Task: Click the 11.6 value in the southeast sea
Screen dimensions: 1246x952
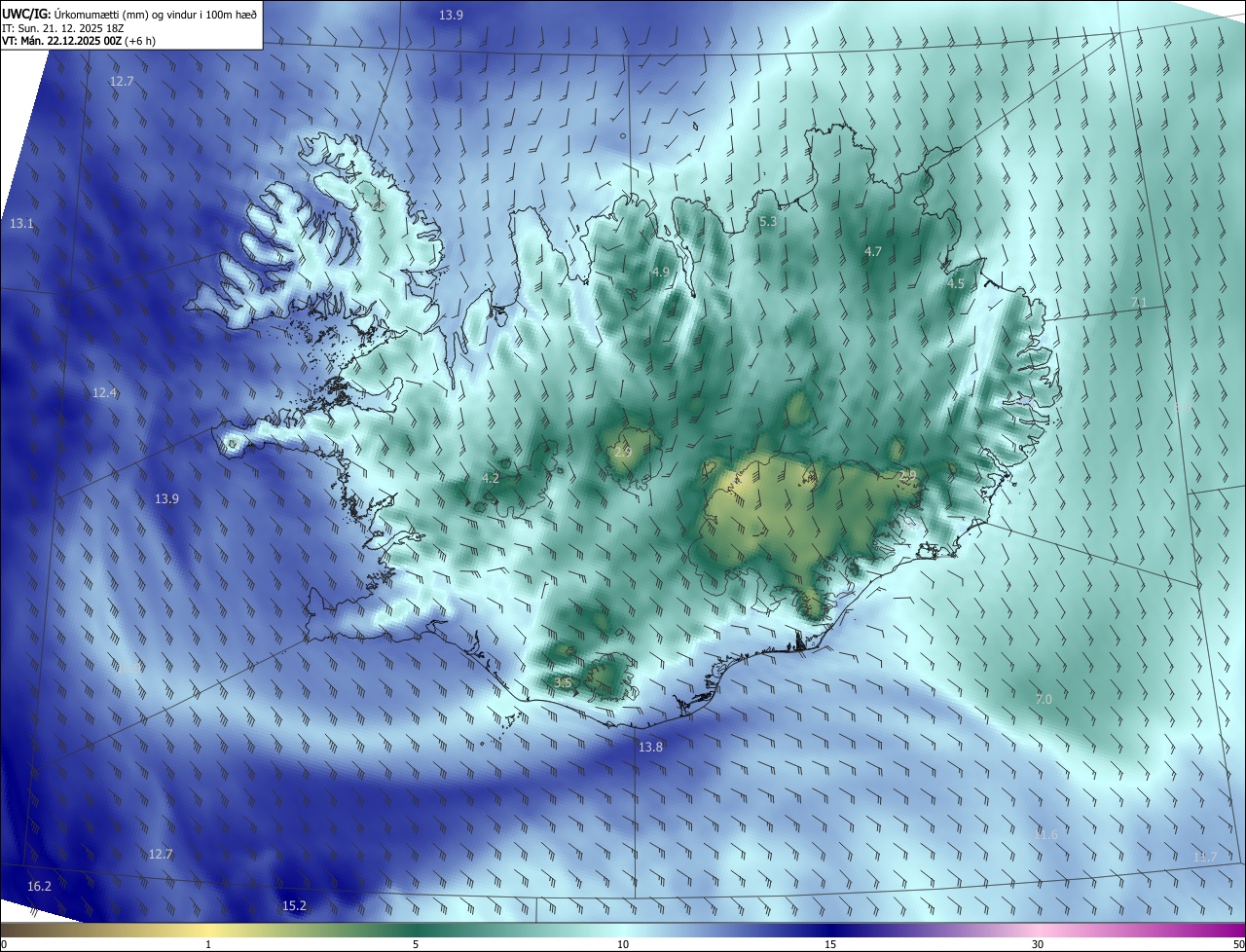Action: tap(1046, 835)
